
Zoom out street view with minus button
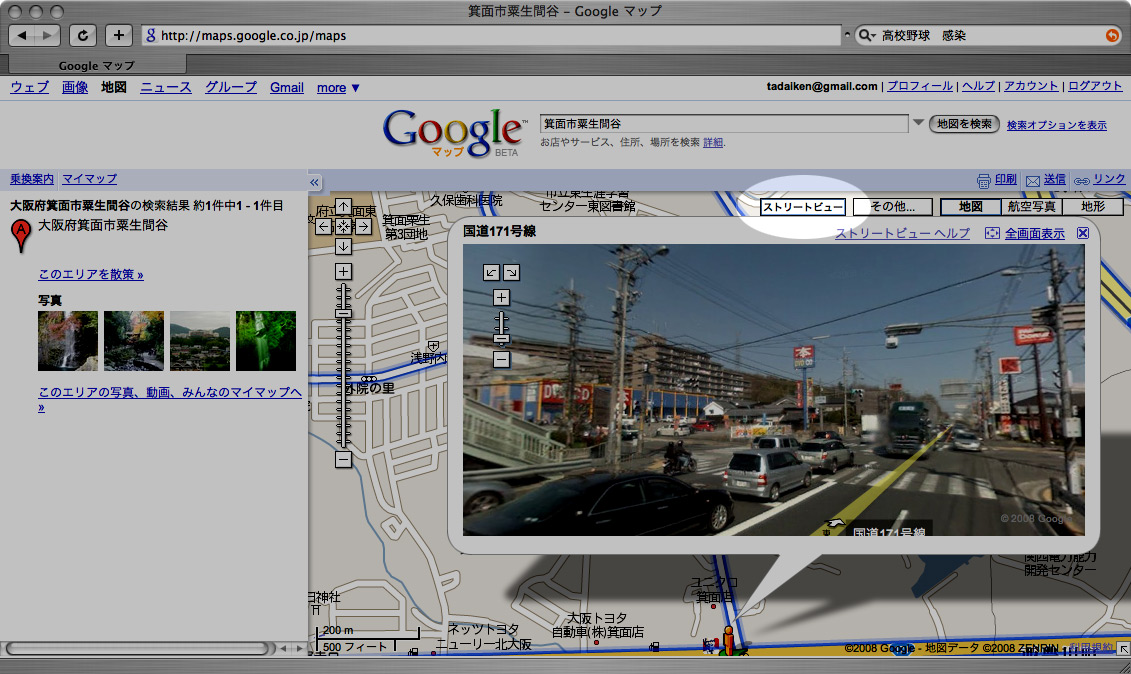[501, 359]
